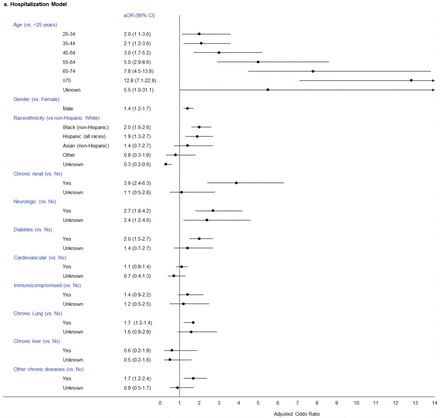
Task: Click the 'Gender (vs. Female)' heading
Action: point(36,99)
